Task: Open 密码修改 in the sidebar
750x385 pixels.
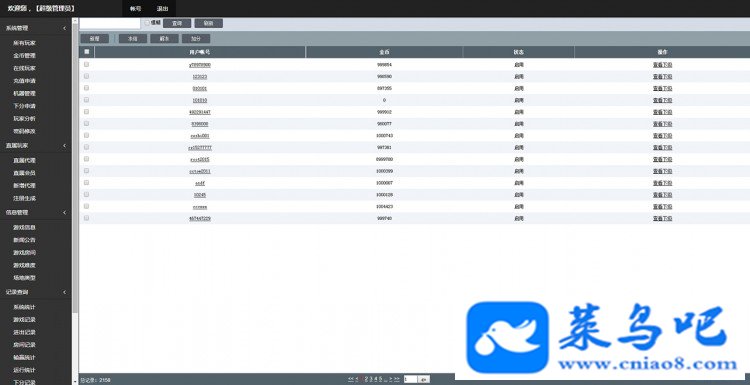Action: (24, 131)
